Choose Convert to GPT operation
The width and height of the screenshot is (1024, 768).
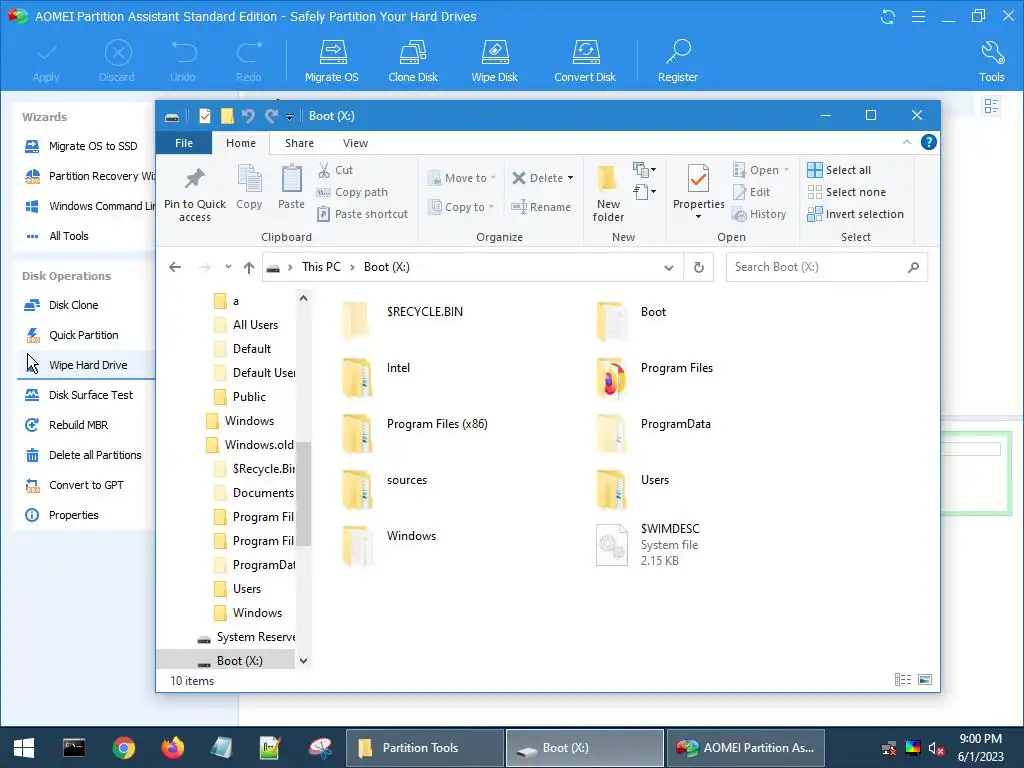click(74, 485)
